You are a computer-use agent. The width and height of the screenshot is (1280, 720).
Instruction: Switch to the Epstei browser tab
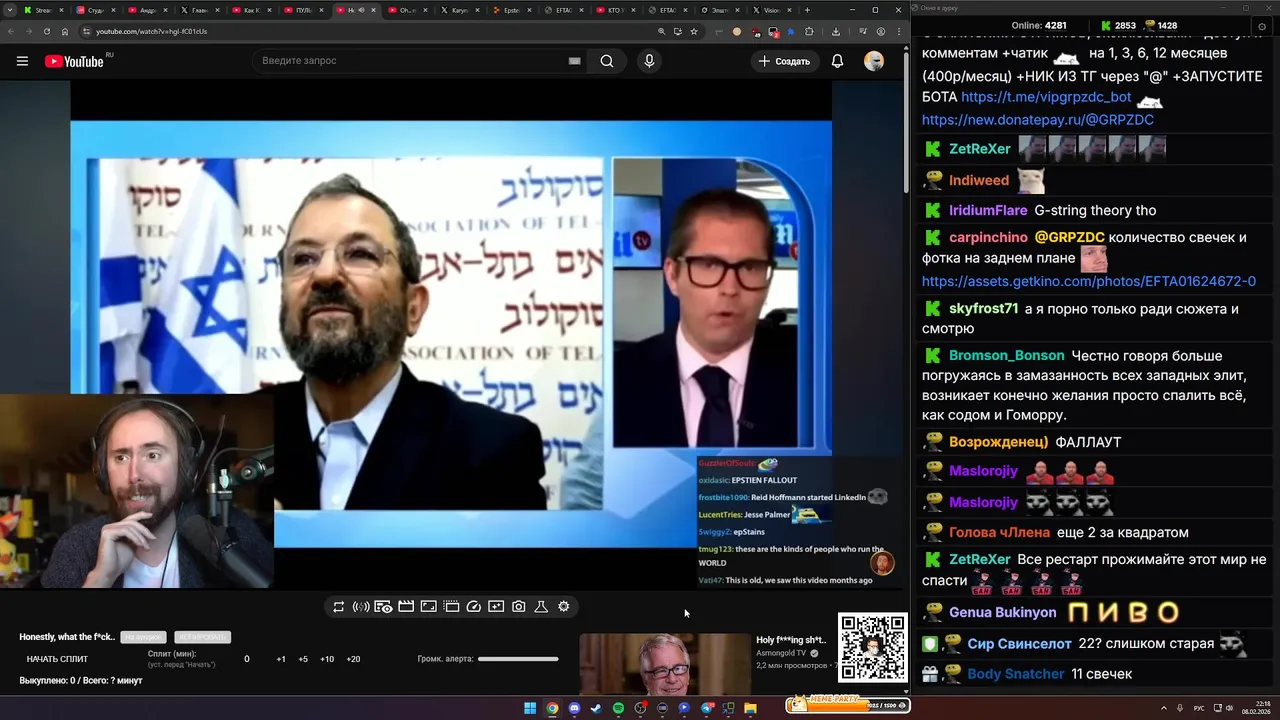[512, 10]
